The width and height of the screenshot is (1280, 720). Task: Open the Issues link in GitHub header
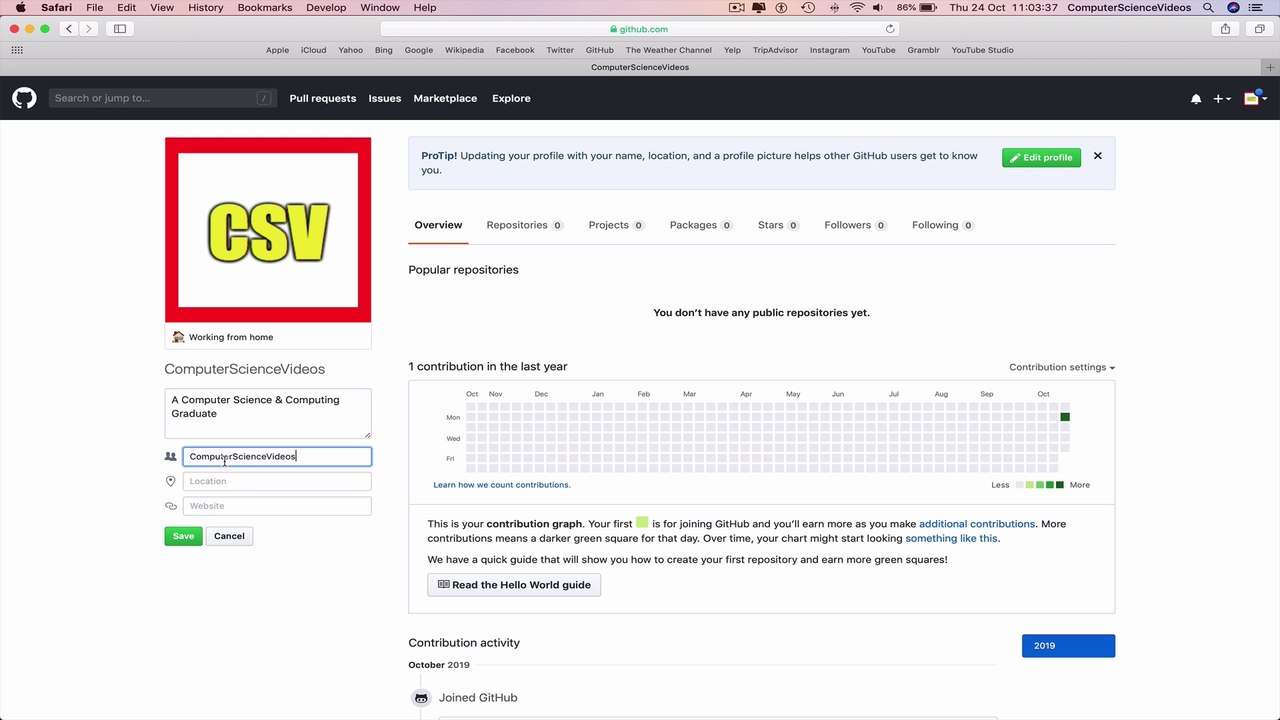(385, 98)
